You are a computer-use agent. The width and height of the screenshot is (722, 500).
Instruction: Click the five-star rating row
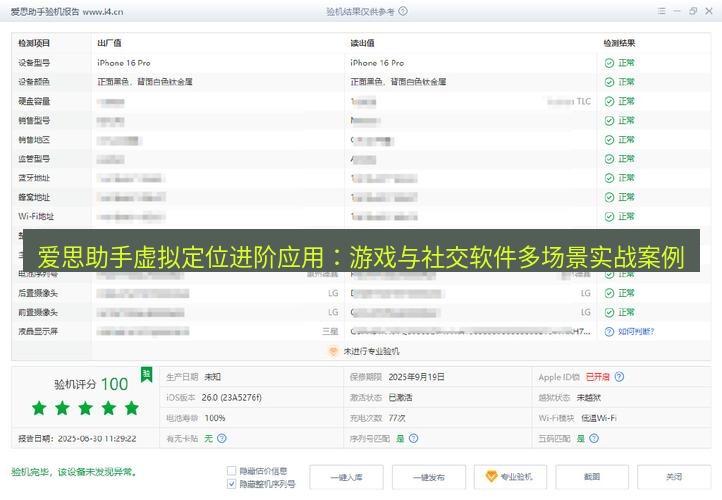(85, 408)
